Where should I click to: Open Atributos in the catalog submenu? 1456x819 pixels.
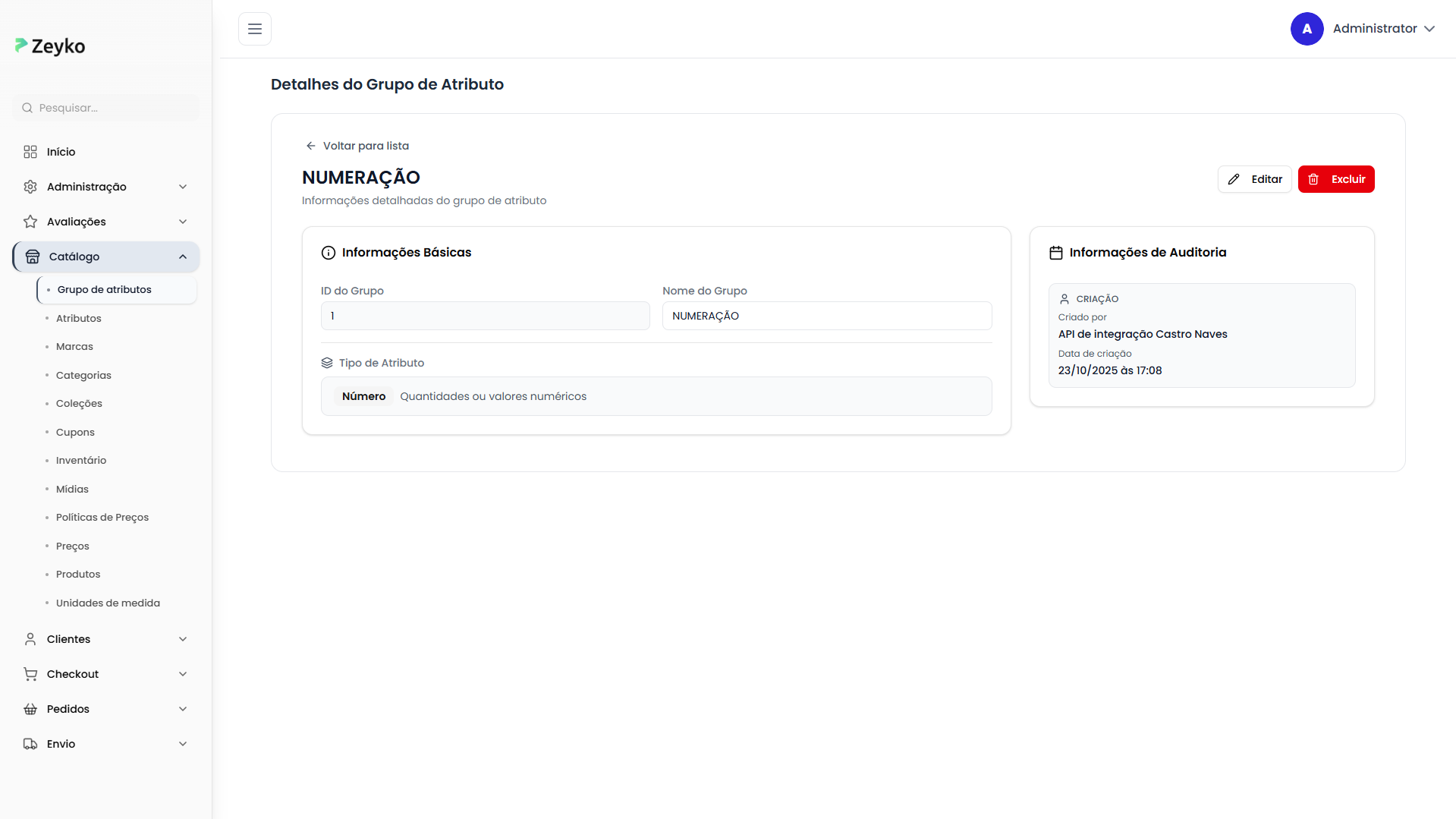79,318
